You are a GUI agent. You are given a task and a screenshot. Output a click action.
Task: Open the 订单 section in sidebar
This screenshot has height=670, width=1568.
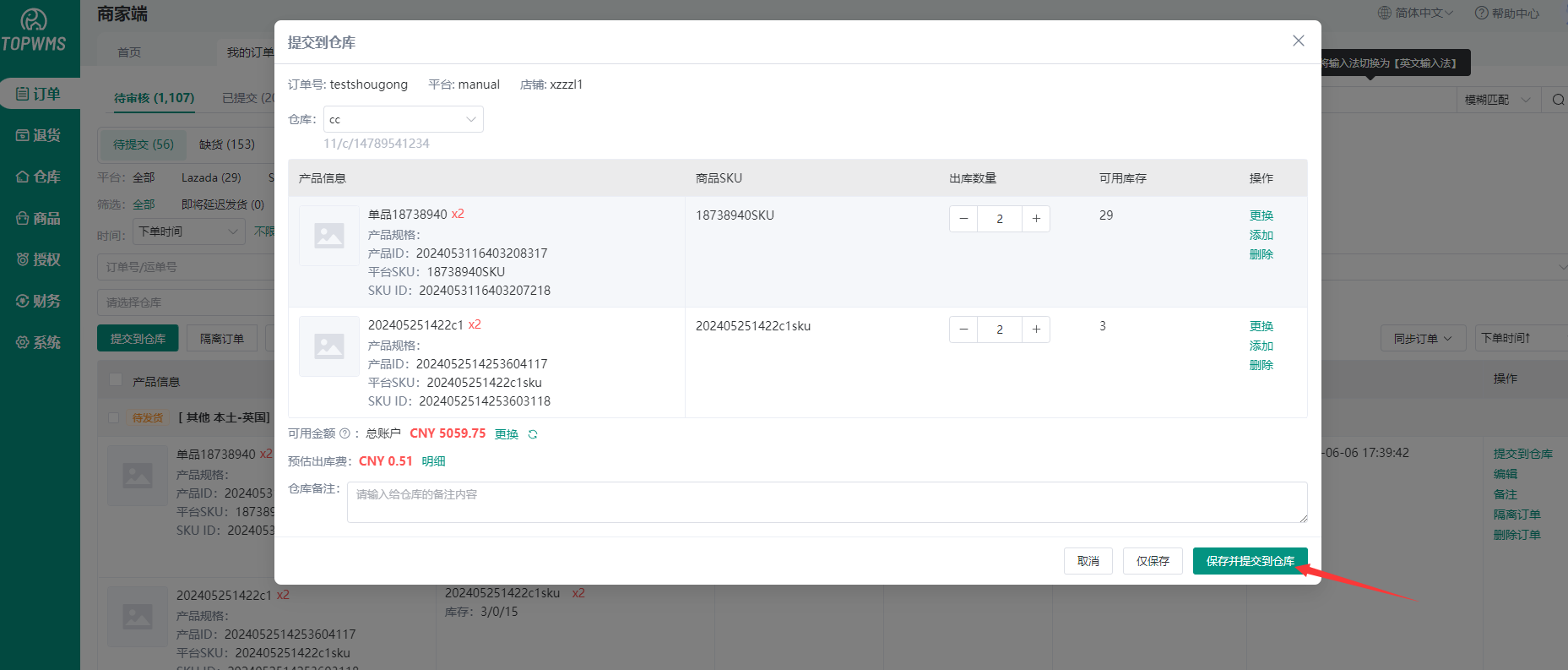tap(39, 94)
